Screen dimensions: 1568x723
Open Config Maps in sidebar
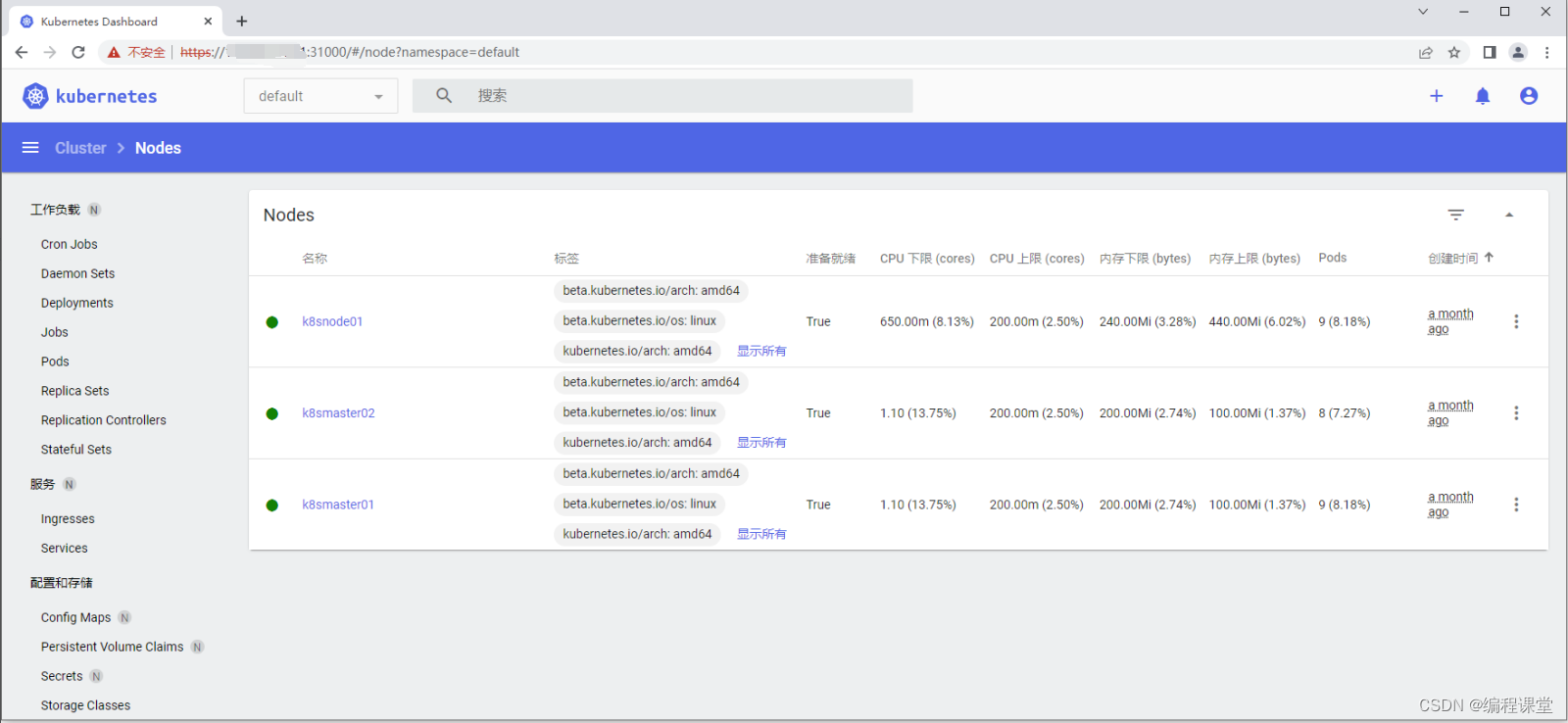(75, 617)
